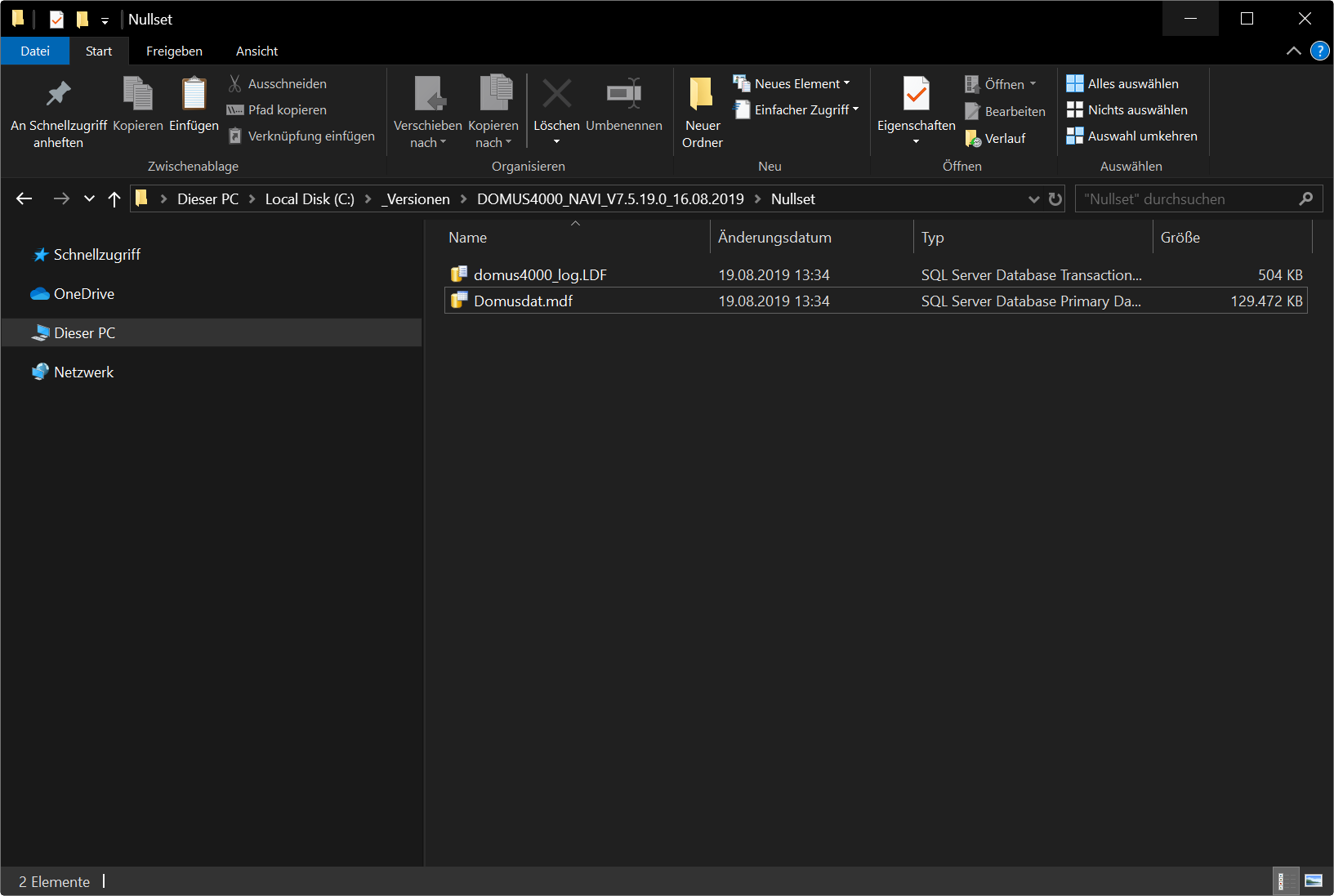
Task: Switch to the Freigeben tab
Action: coord(174,51)
